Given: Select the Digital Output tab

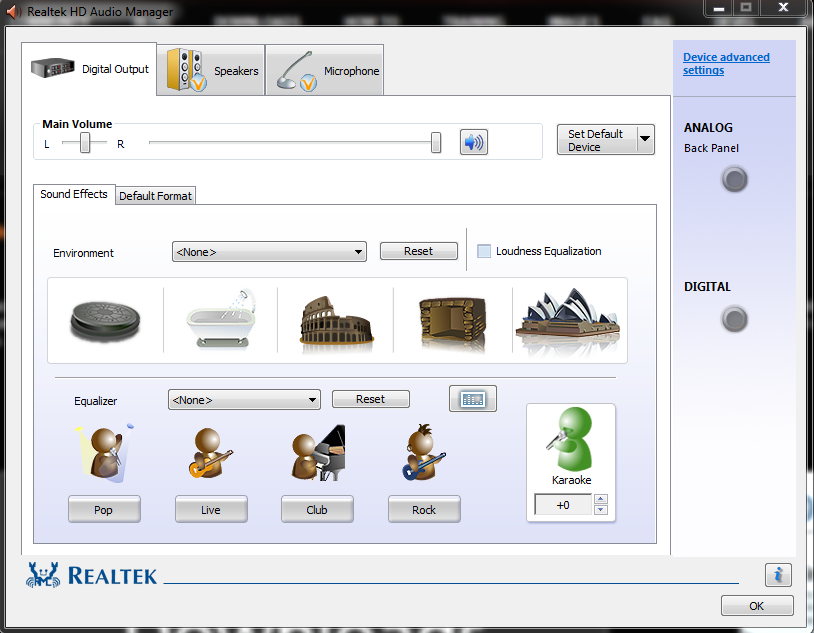Looking at the screenshot, I should 89,69.
